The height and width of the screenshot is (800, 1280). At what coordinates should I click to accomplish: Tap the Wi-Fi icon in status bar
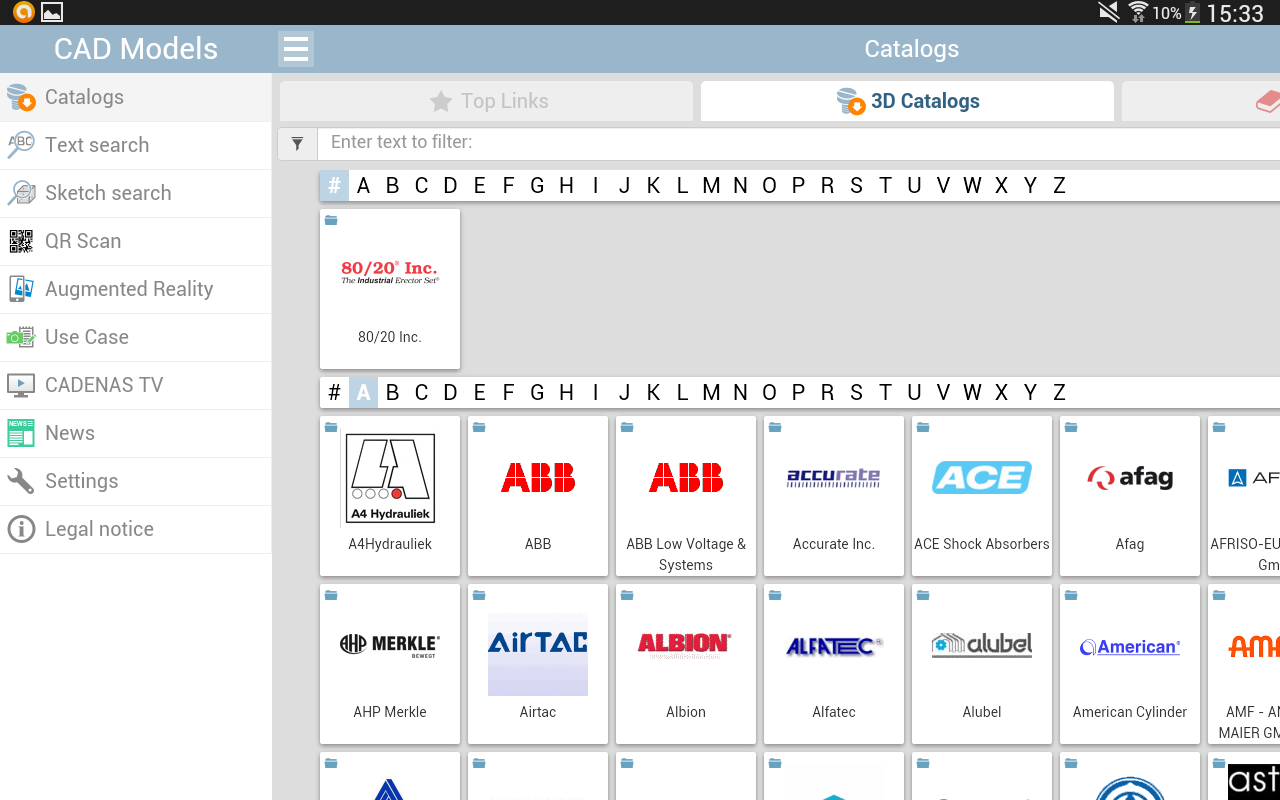tap(1138, 12)
